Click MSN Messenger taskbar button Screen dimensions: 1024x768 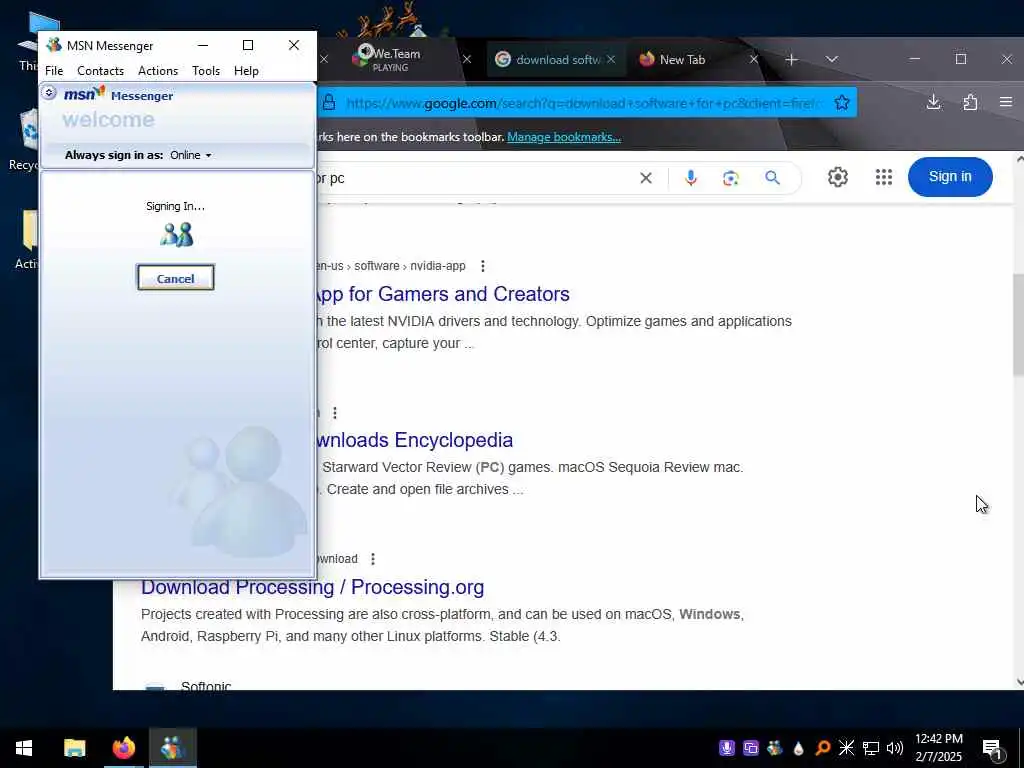coord(173,748)
